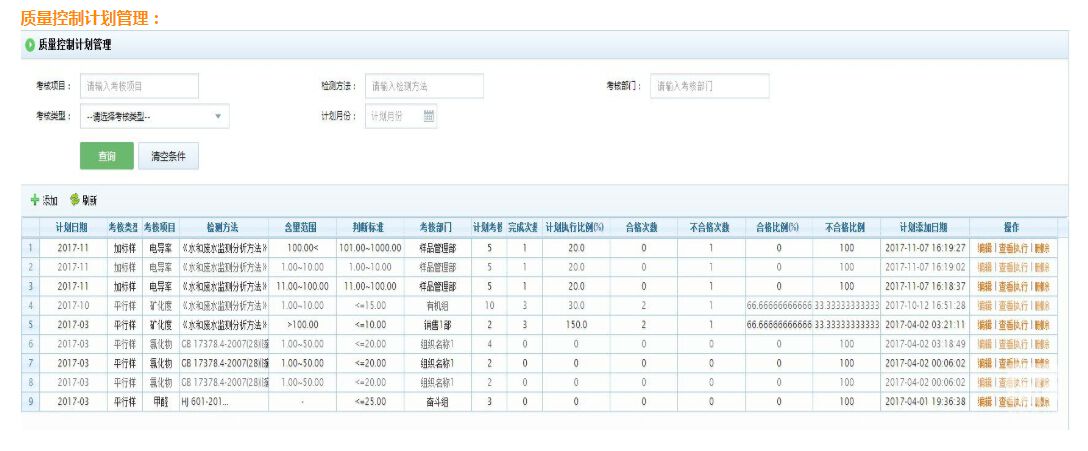The height and width of the screenshot is (451, 1088).
Task: Click 查看执行 link in row 4
Action: click(x=1013, y=306)
